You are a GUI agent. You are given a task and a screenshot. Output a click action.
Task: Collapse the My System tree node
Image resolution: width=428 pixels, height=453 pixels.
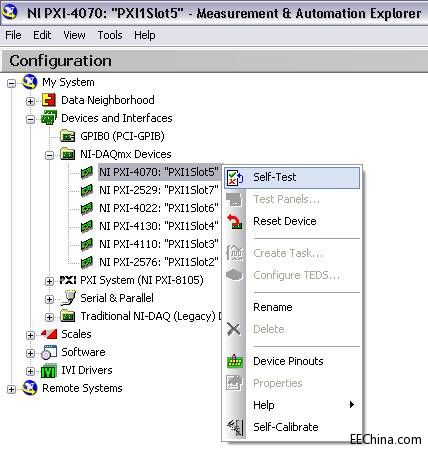click(11, 83)
